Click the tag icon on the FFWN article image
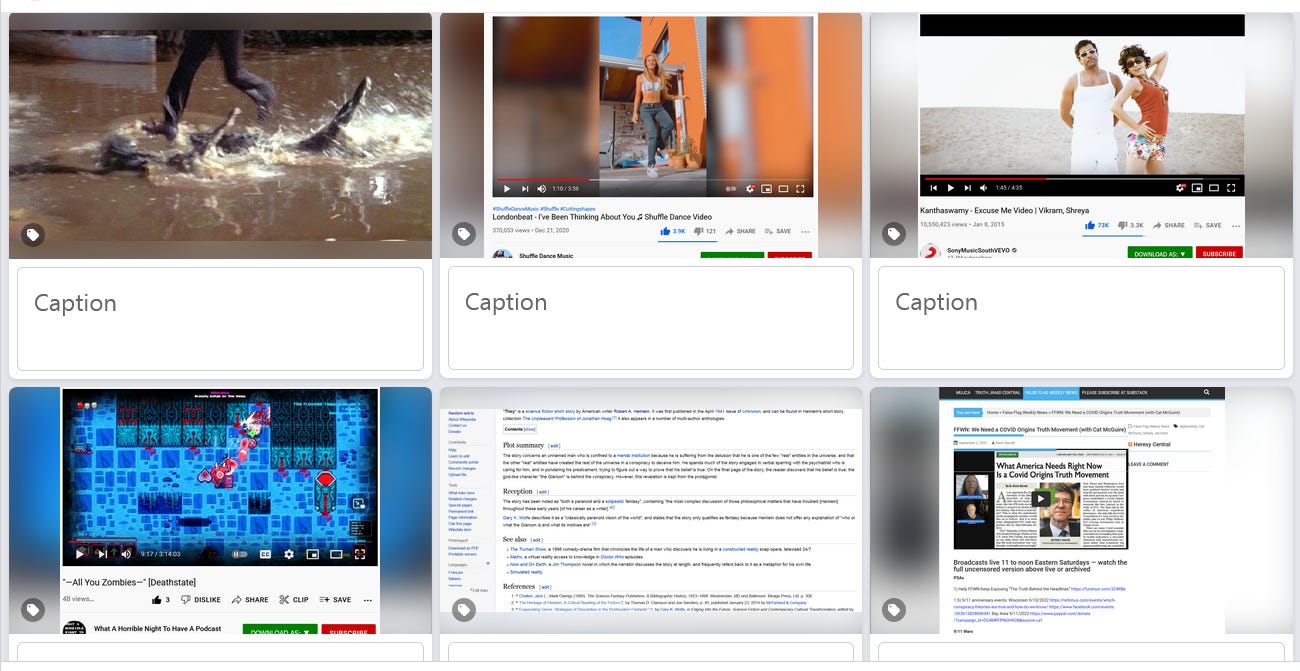 pyautogui.click(x=894, y=609)
